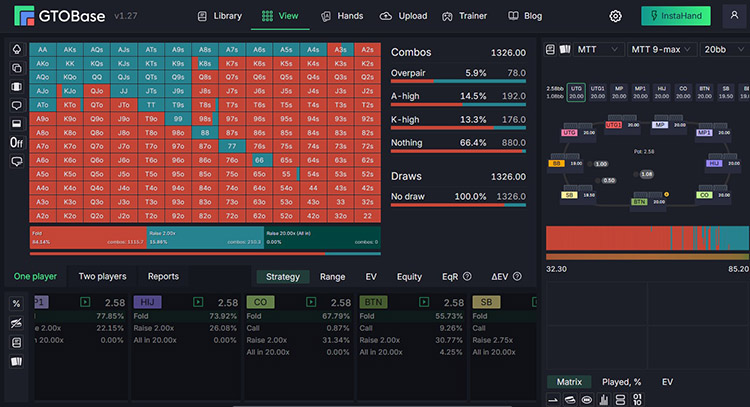Click the play toggle beside BTN
Image resolution: width=750 pixels, height=407 pixels.
tap(424, 302)
